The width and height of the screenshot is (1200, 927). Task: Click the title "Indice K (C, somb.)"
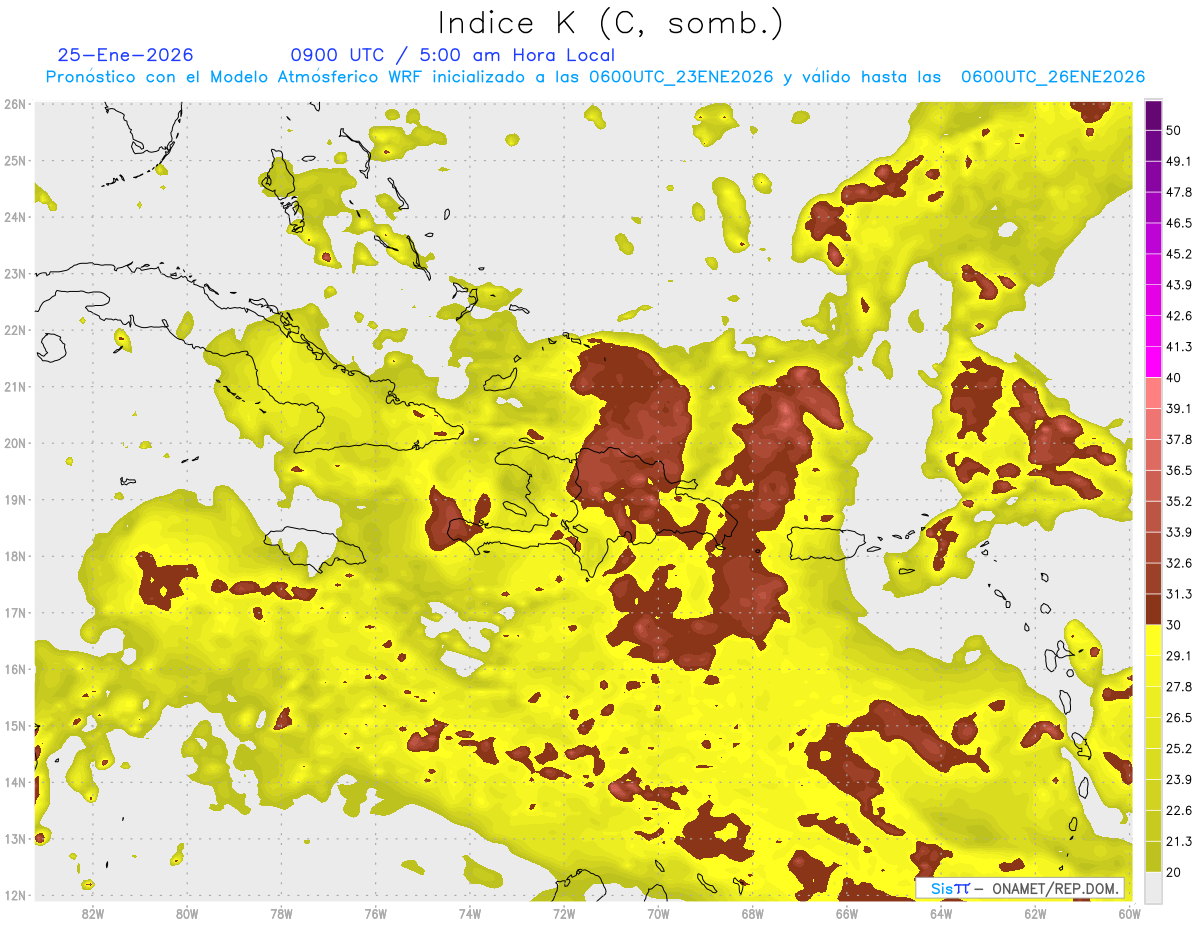coord(611,24)
